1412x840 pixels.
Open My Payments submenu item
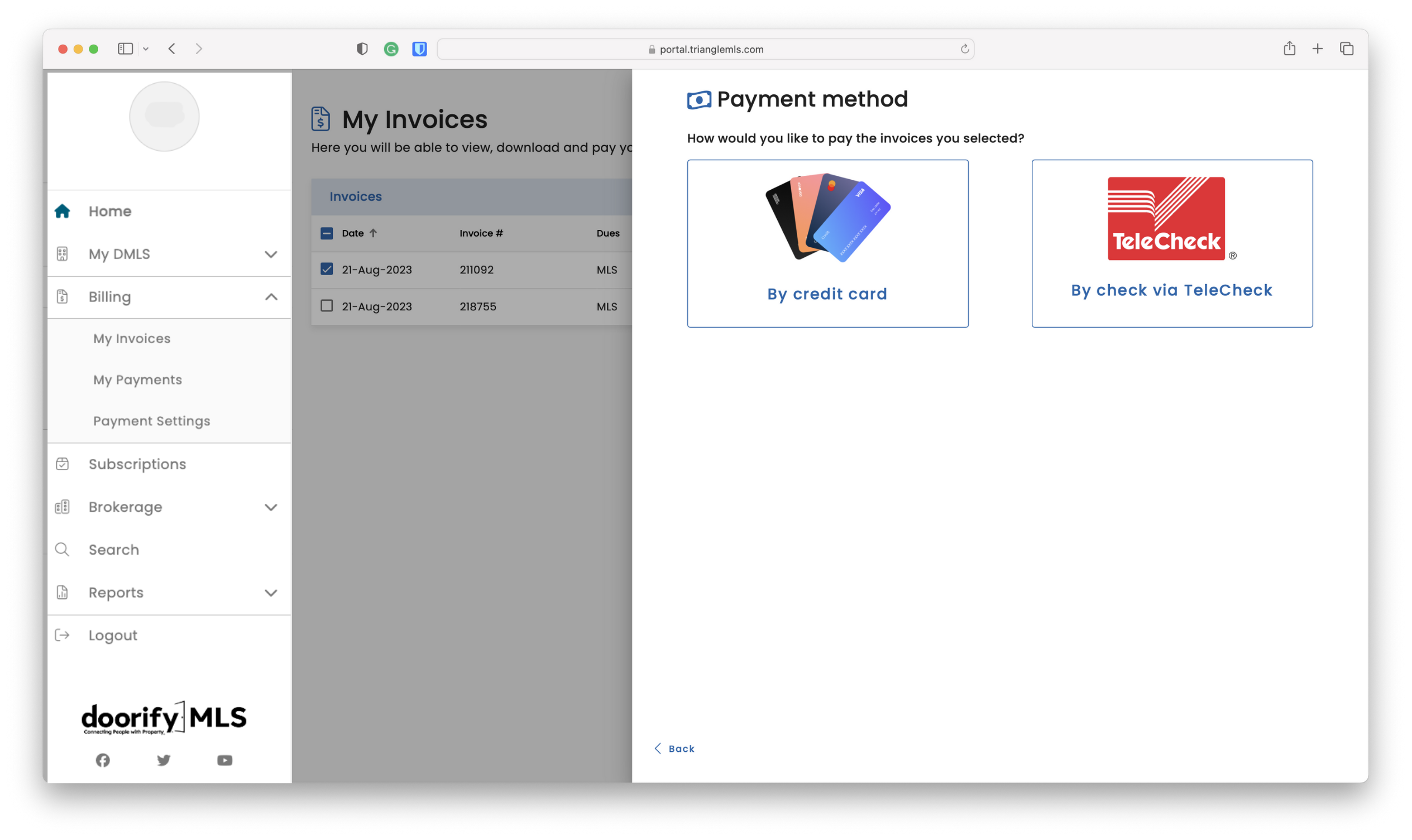click(x=137, y=380)
